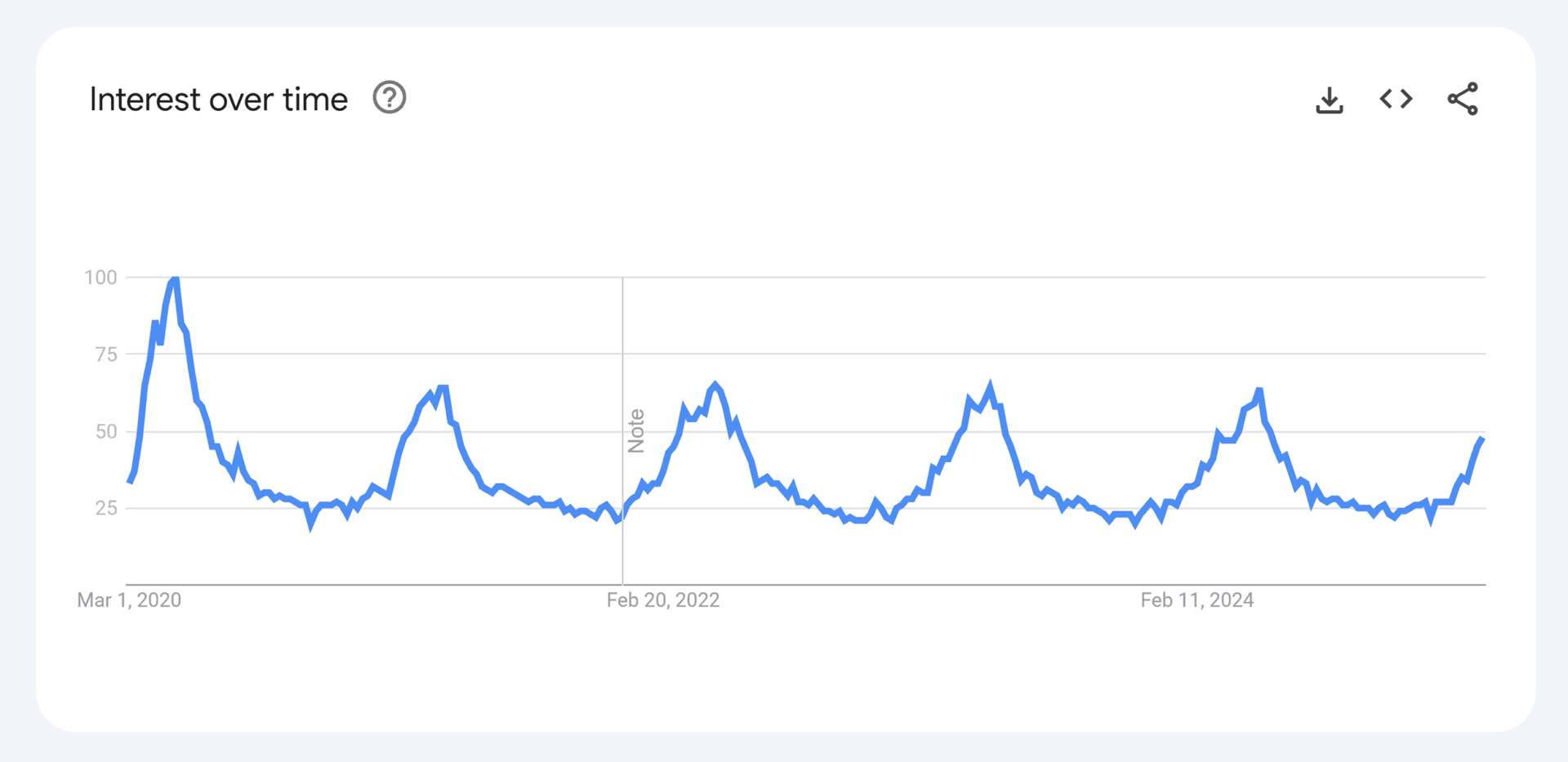Image resolution: width=1568 pixels, height=762 pixels.
Task: Click the Interest over time heading
Action: [x=218, y=100]
